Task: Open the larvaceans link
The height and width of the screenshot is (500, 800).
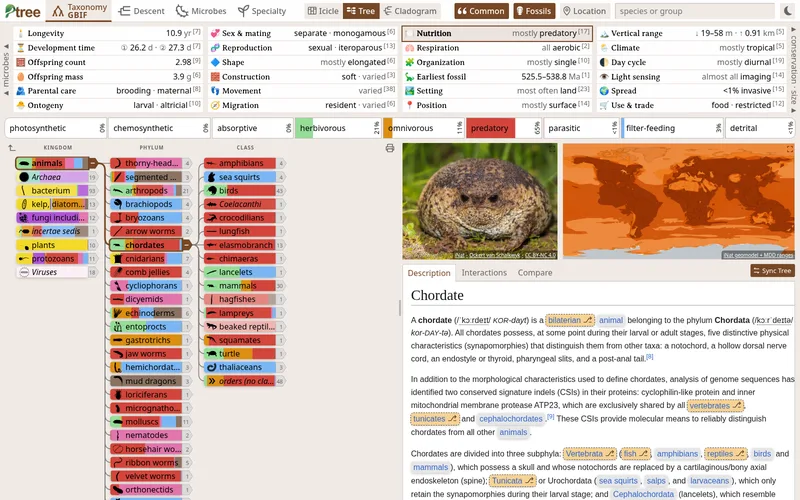Action: point(709,481)
